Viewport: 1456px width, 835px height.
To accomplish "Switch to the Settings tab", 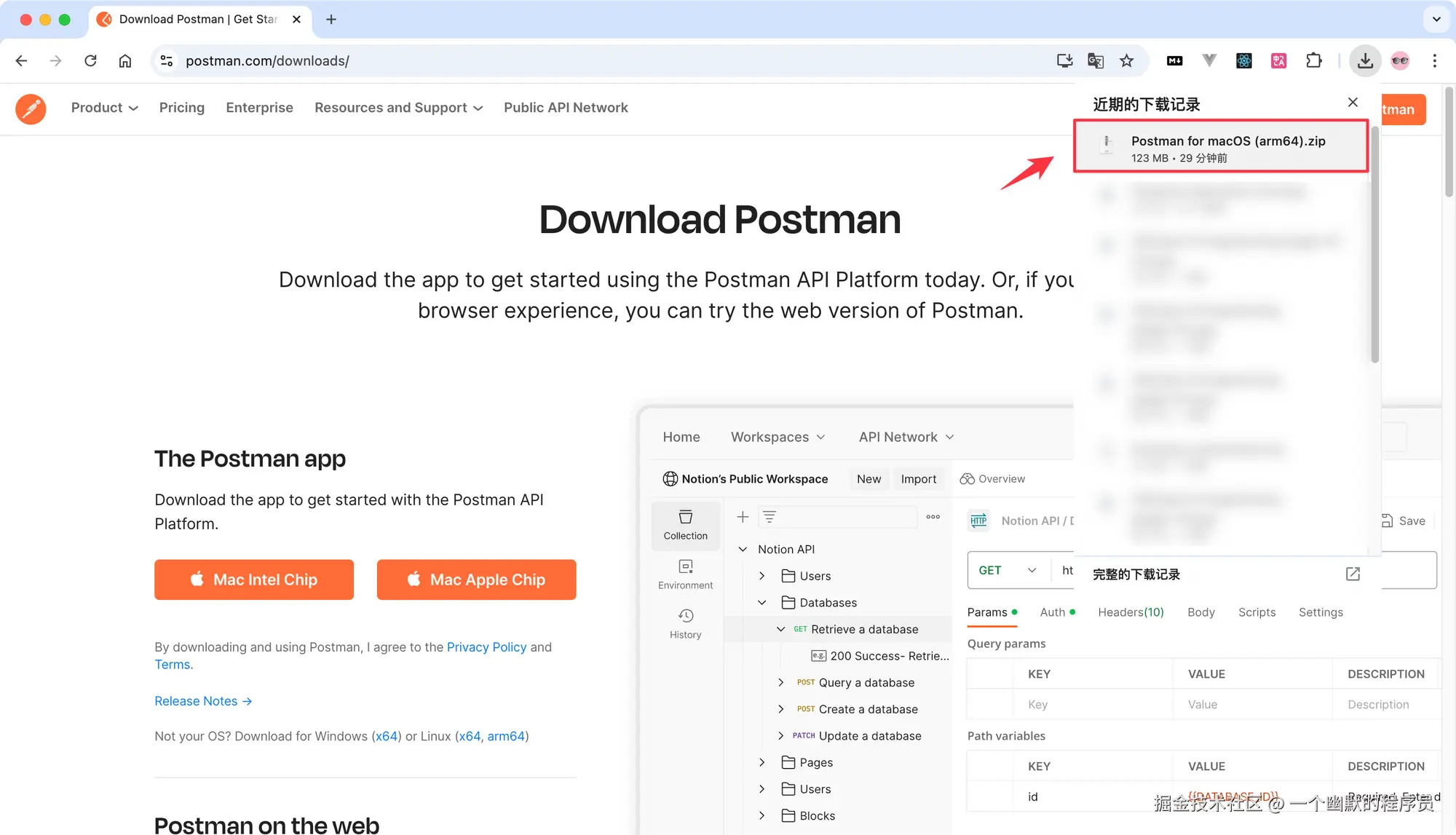I will (x=1321, y=612).
